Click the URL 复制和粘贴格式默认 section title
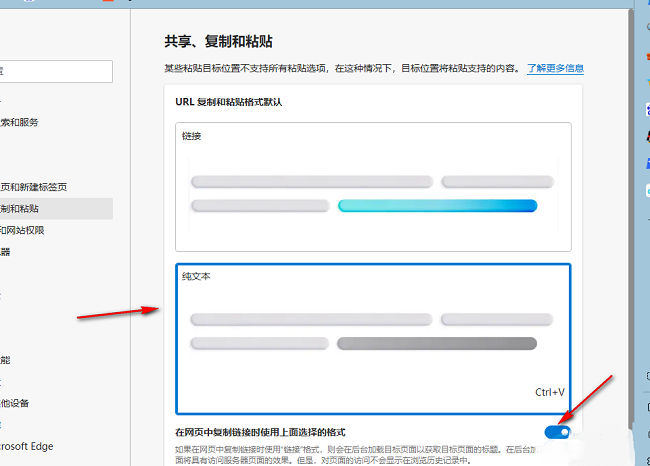 tap(228, 102)
